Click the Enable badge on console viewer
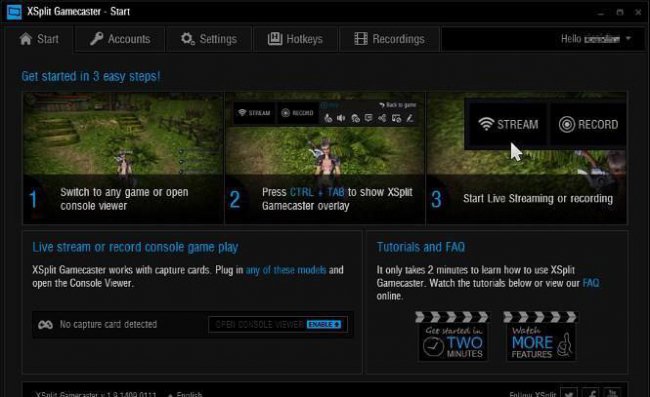Viewport: 650px width, 397px height. (x=324, y=324)
